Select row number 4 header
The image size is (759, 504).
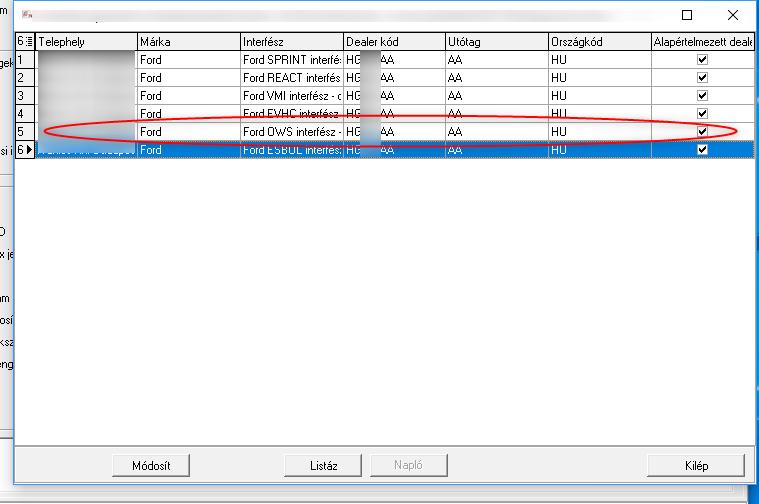coord(25,113)
